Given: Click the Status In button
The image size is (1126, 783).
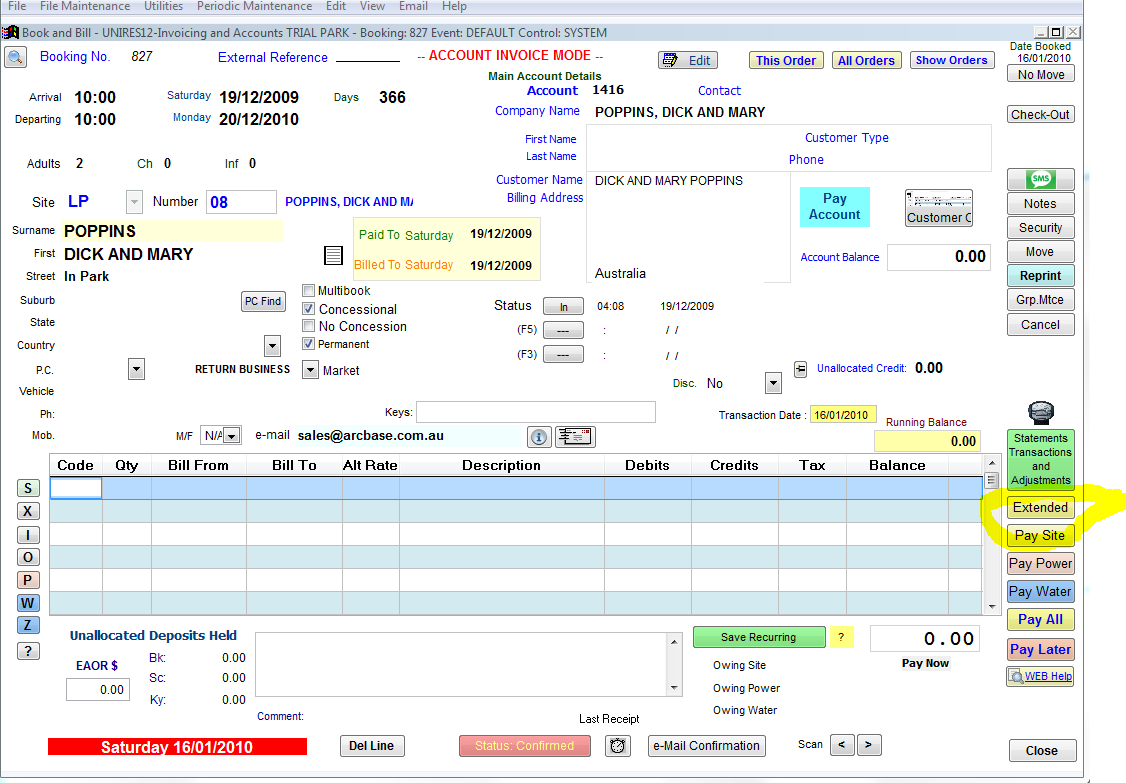Looking at the screenshot, I should [563, 307].
